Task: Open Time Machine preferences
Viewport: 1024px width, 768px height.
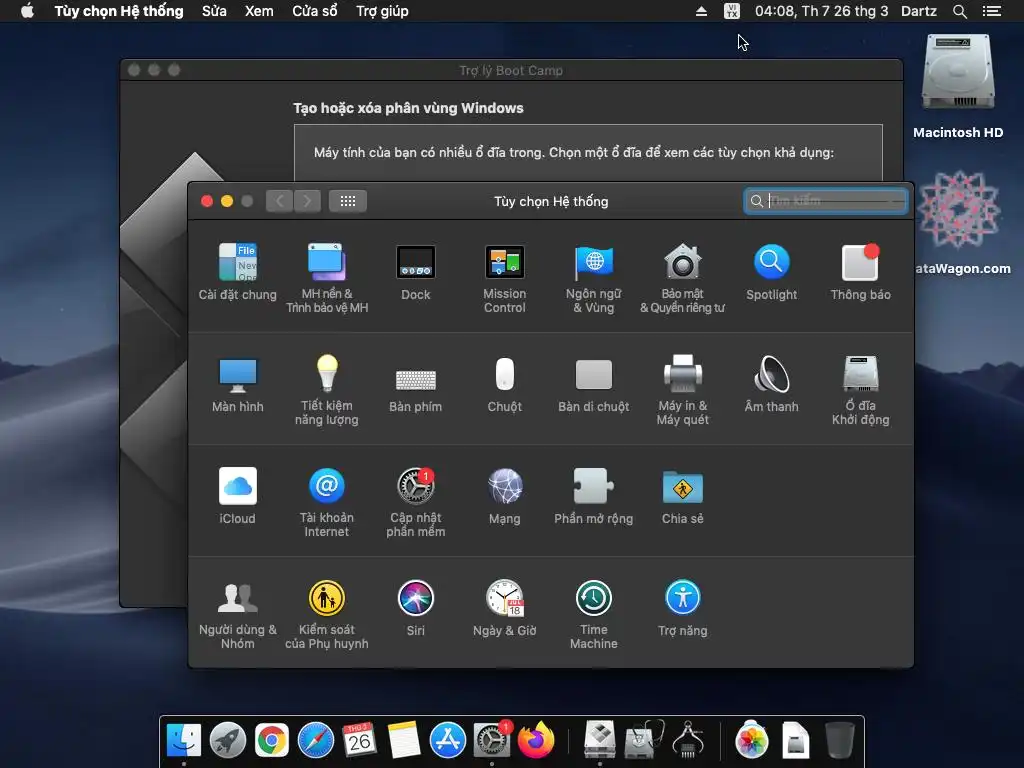Action: [594, 614]
